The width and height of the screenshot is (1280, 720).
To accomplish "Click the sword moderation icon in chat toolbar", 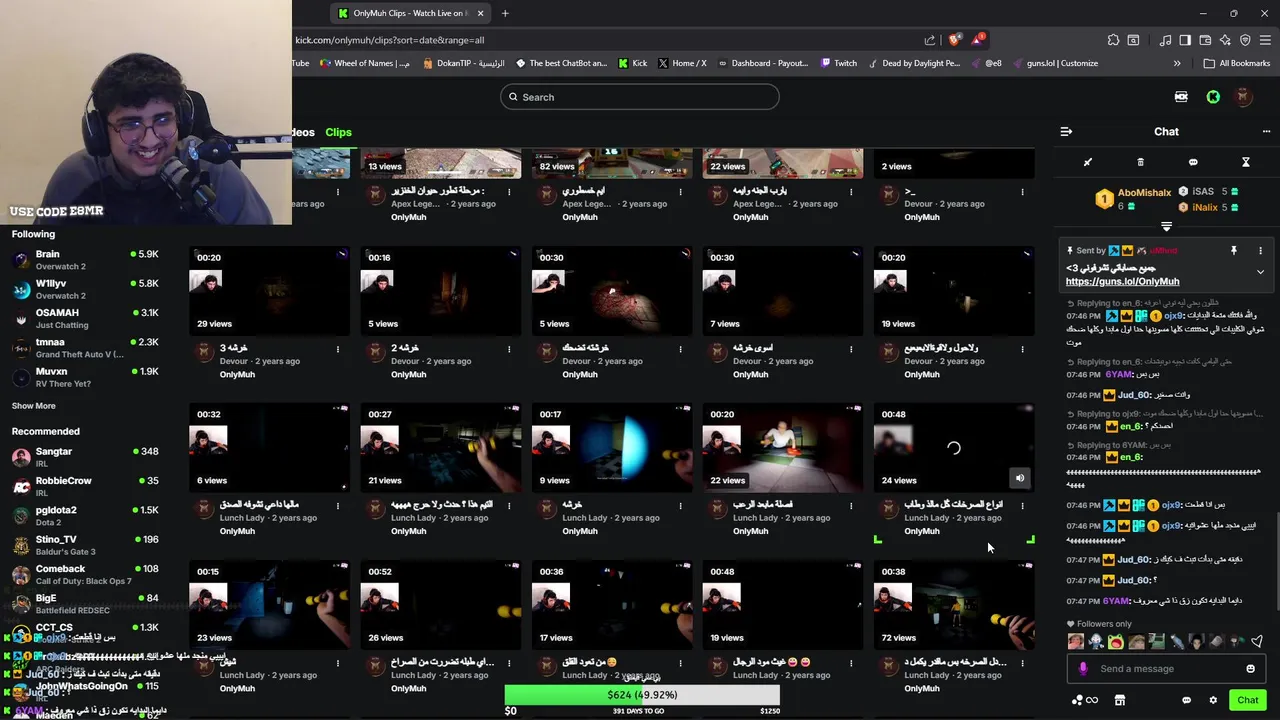I will click(1088, 162).
